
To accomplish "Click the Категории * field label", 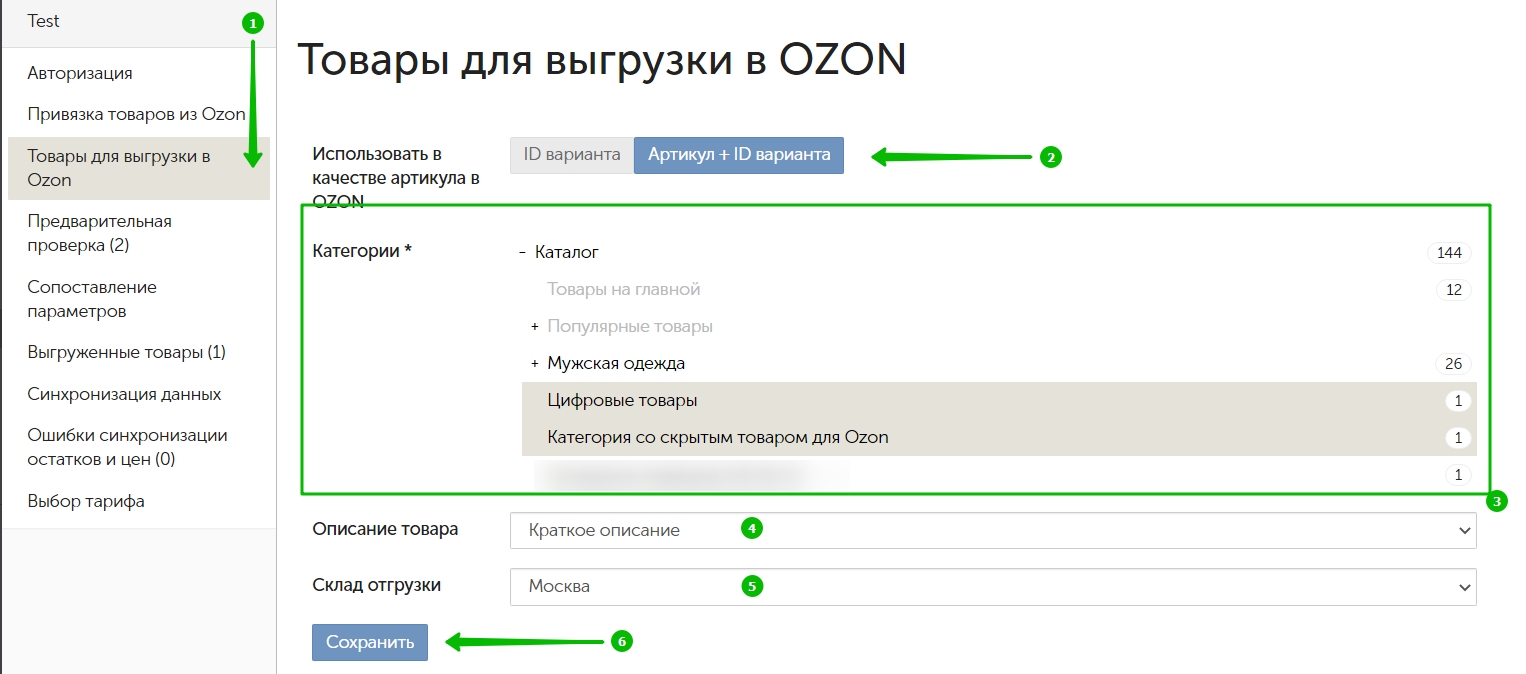I will point(363,251).
